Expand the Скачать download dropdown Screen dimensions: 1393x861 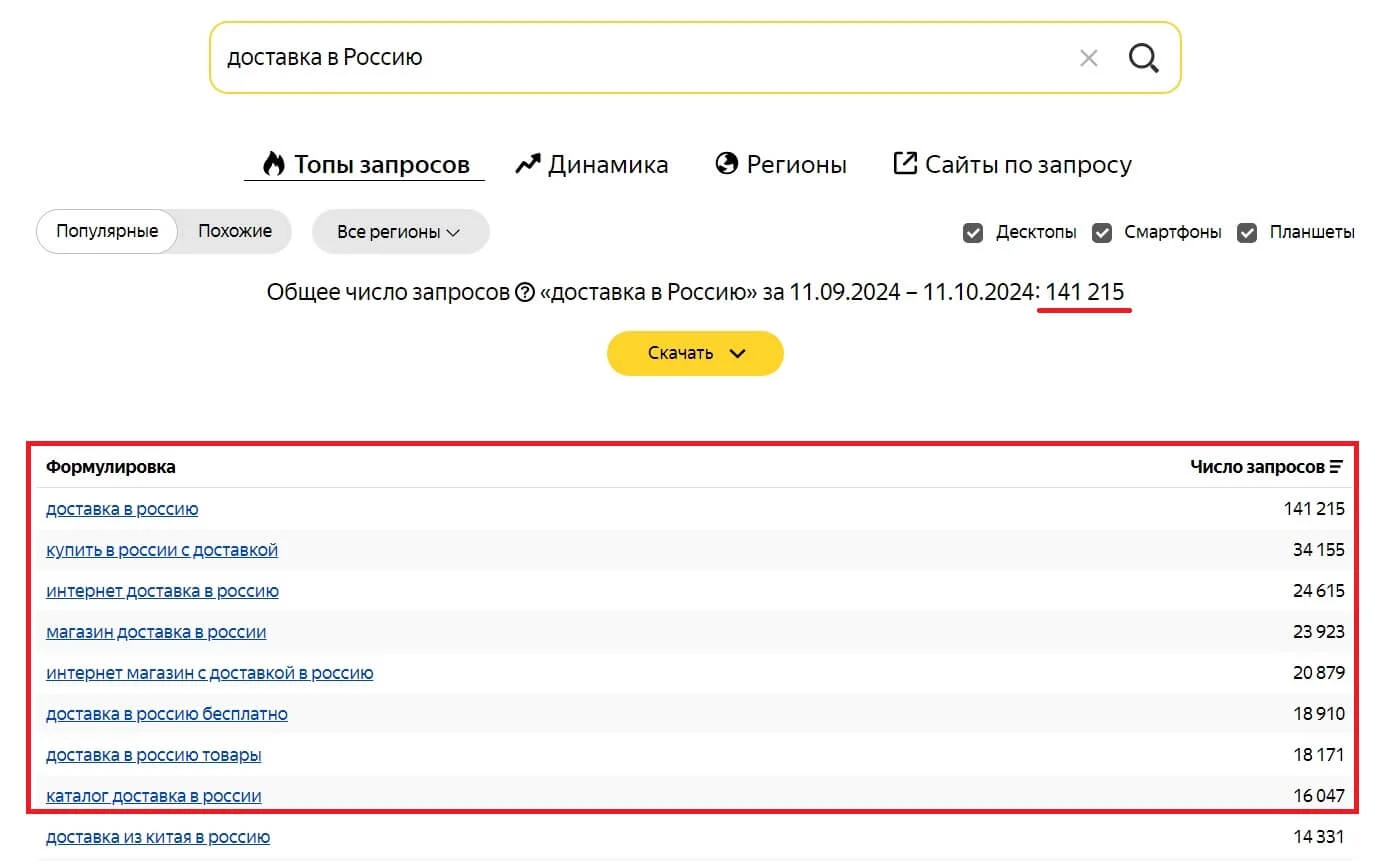pos(695,353)
